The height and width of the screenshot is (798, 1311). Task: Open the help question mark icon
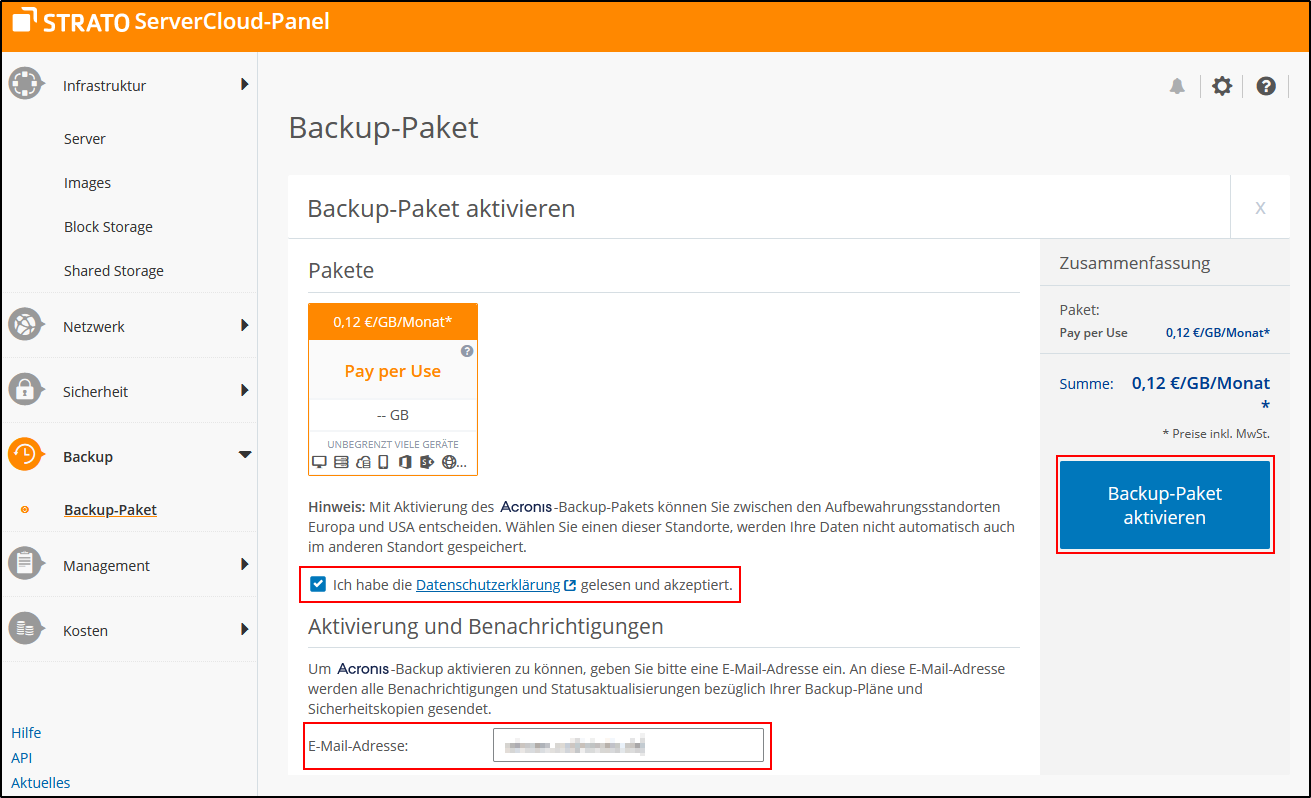point(1266,86)
